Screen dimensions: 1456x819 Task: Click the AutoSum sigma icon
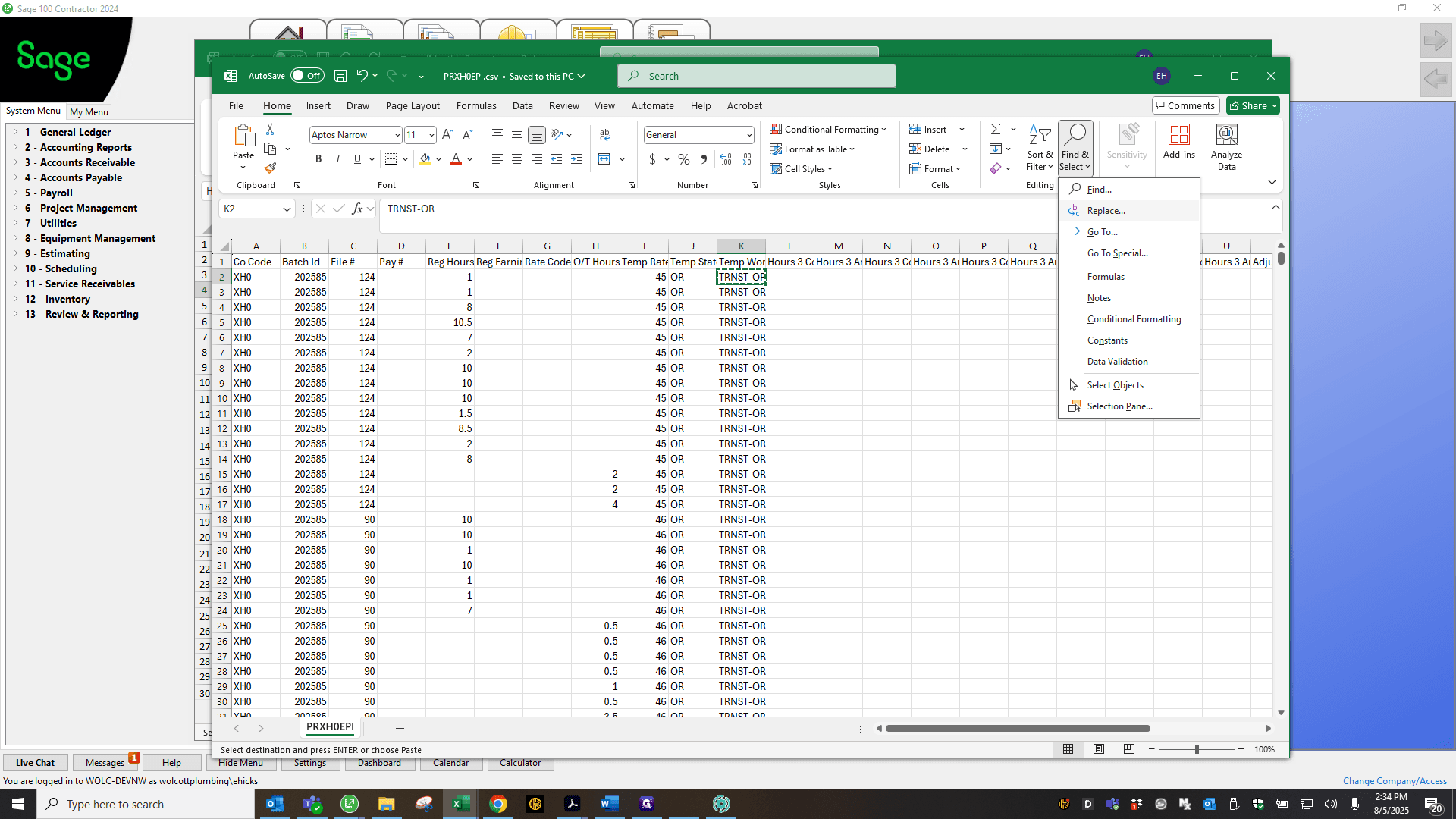point(996,129)
